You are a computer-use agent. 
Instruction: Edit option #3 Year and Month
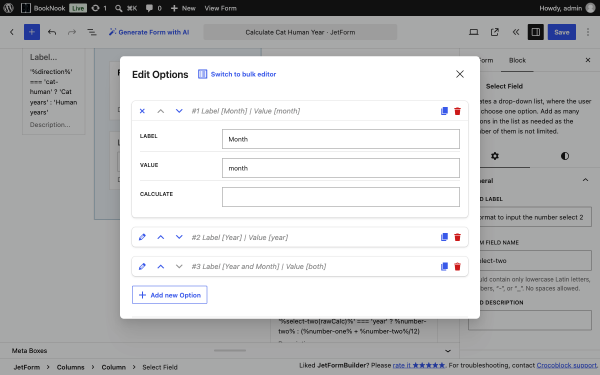(142, 266)
